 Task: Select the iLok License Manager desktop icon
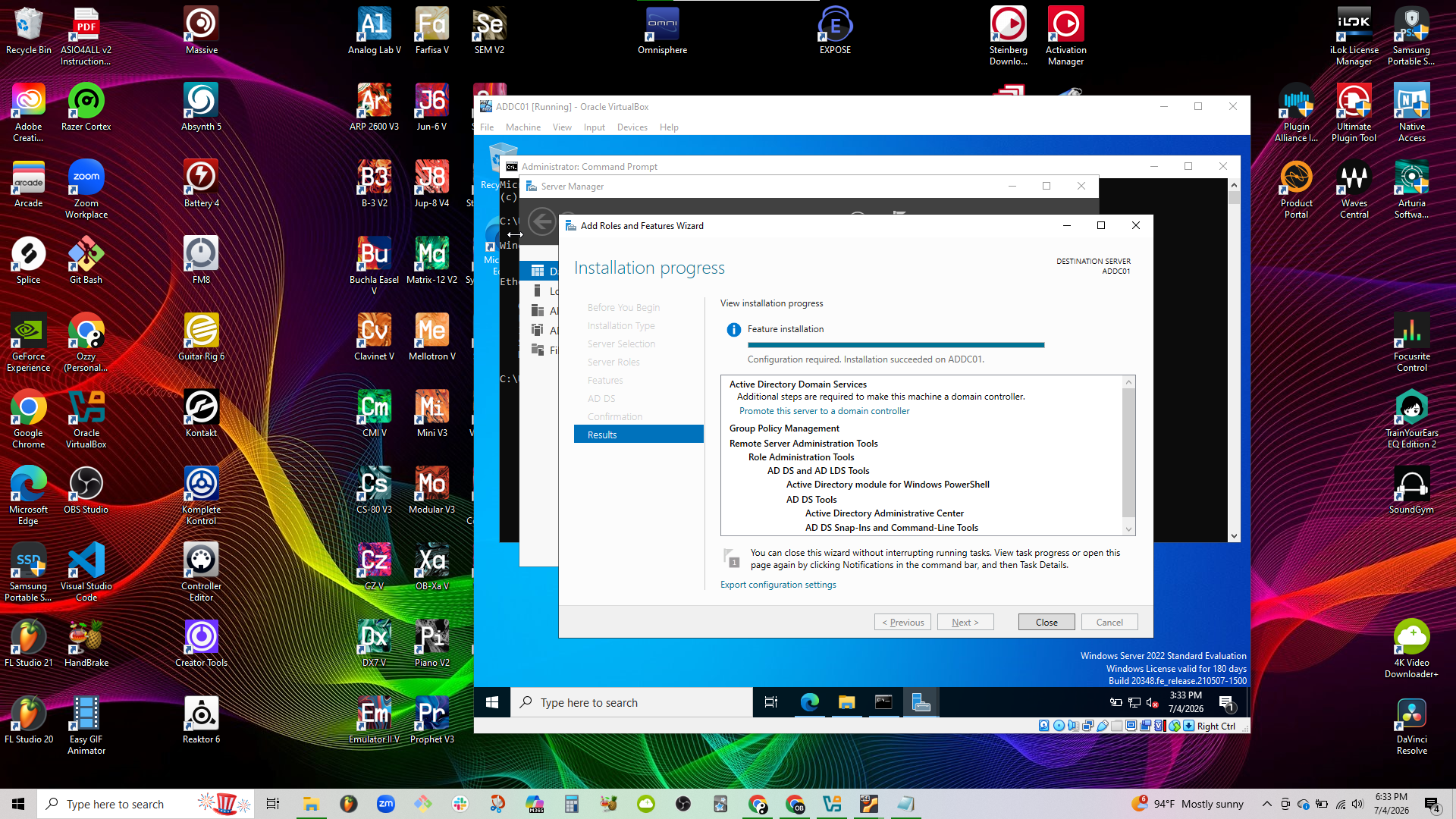[x=1354, y=36]
